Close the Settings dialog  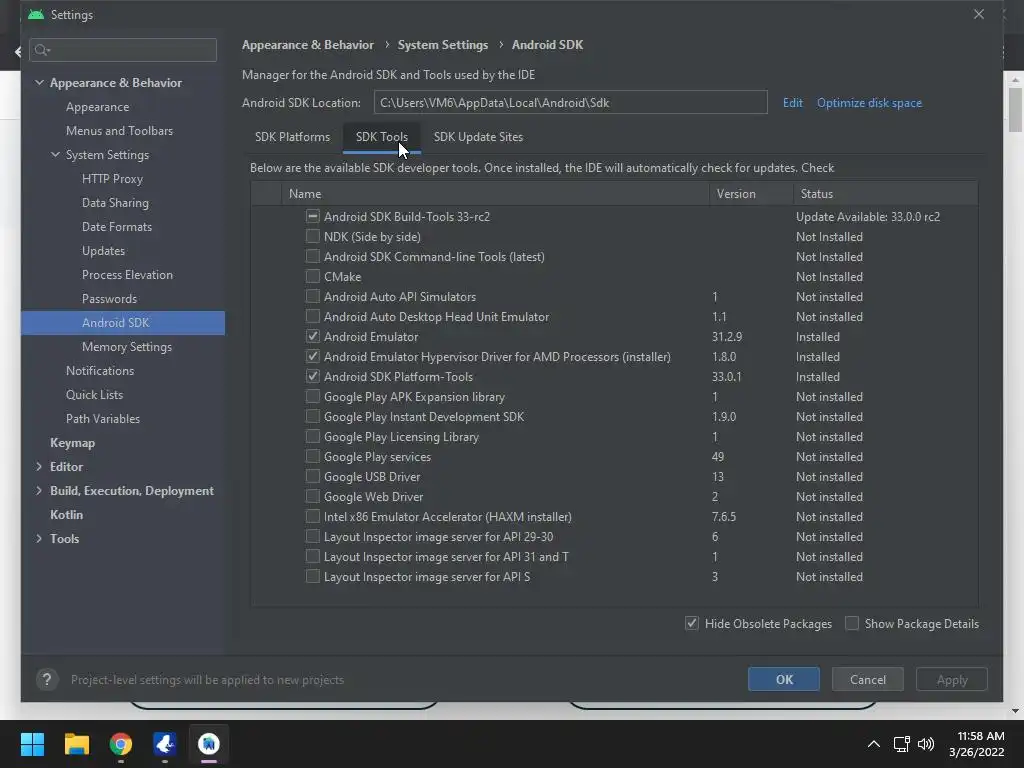(978, 14)
